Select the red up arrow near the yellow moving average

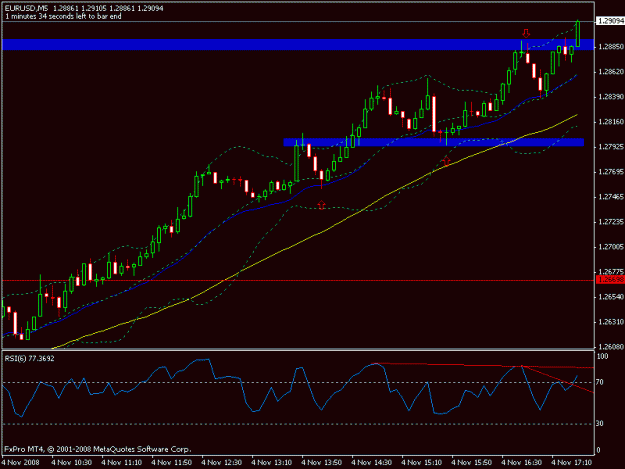(446, 161)
